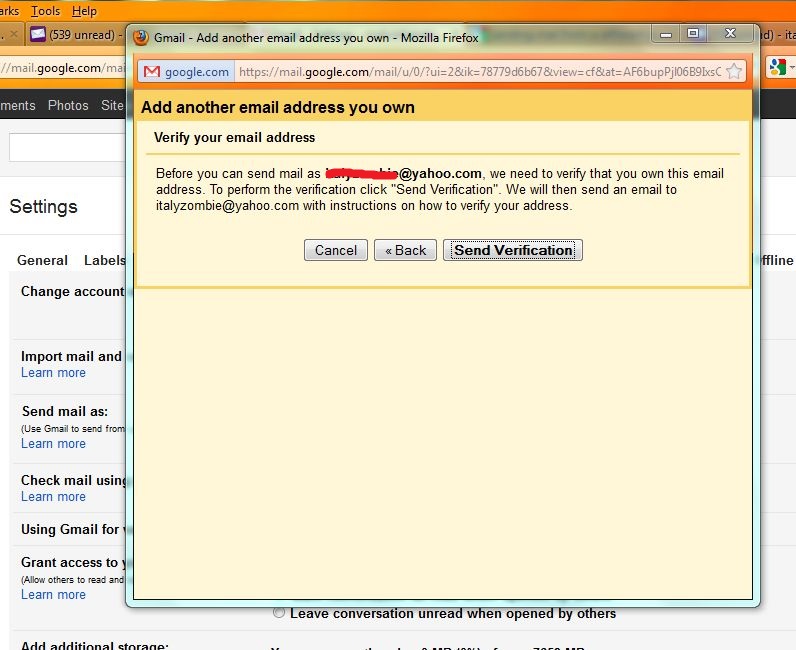Screen dimensions: 796x650
Task: Click the Verify your email address heading
Action: [x=235, y=137]
